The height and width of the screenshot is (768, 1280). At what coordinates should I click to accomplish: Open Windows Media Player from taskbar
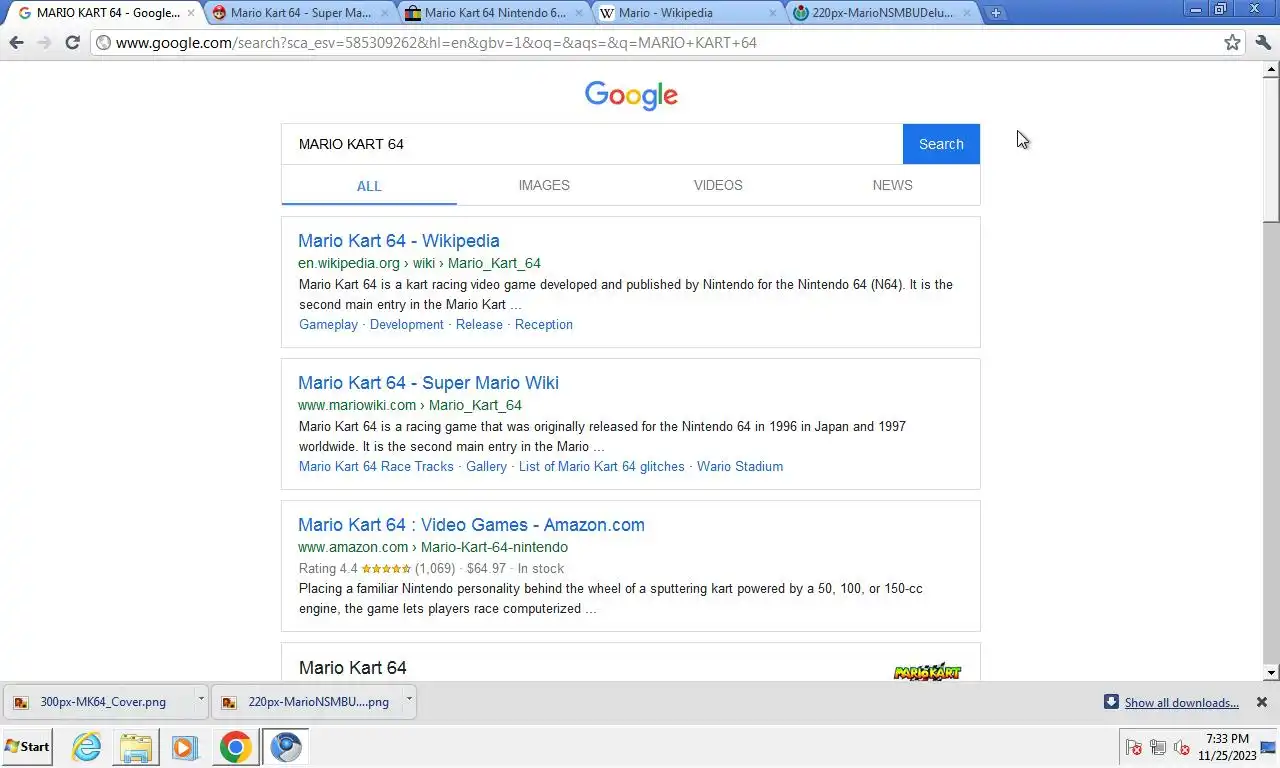pyautogui.click(x=185, y=747)
